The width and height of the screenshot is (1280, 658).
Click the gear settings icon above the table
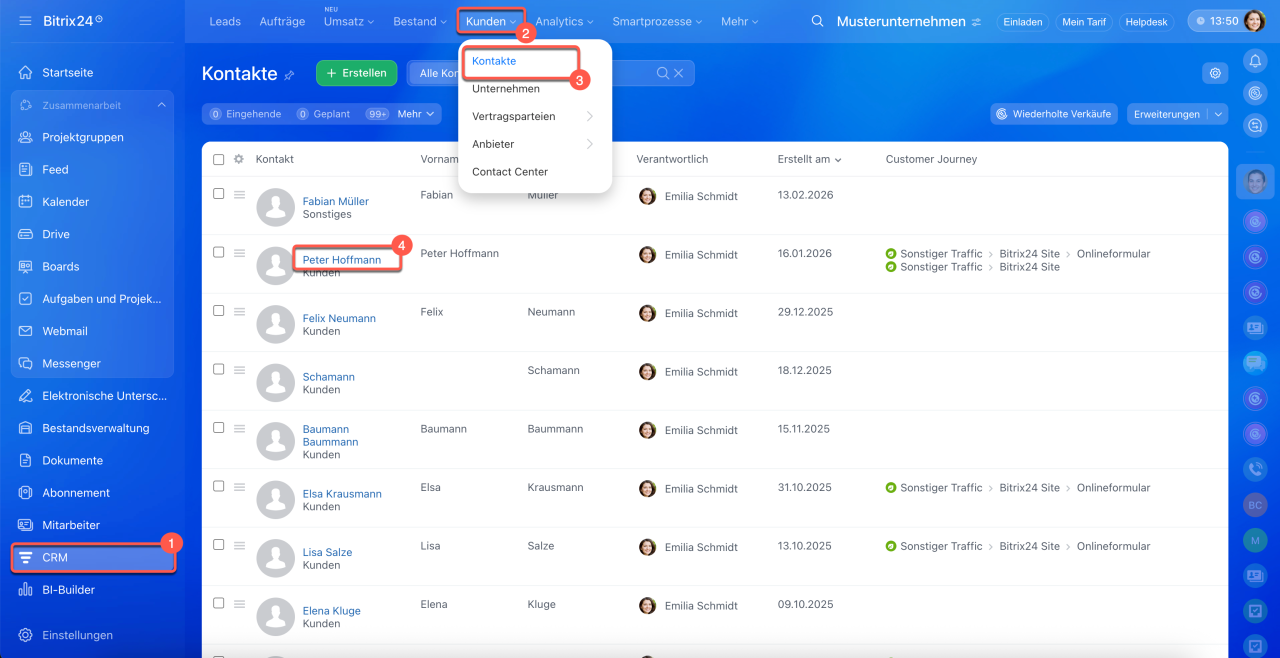[1215, 73]
